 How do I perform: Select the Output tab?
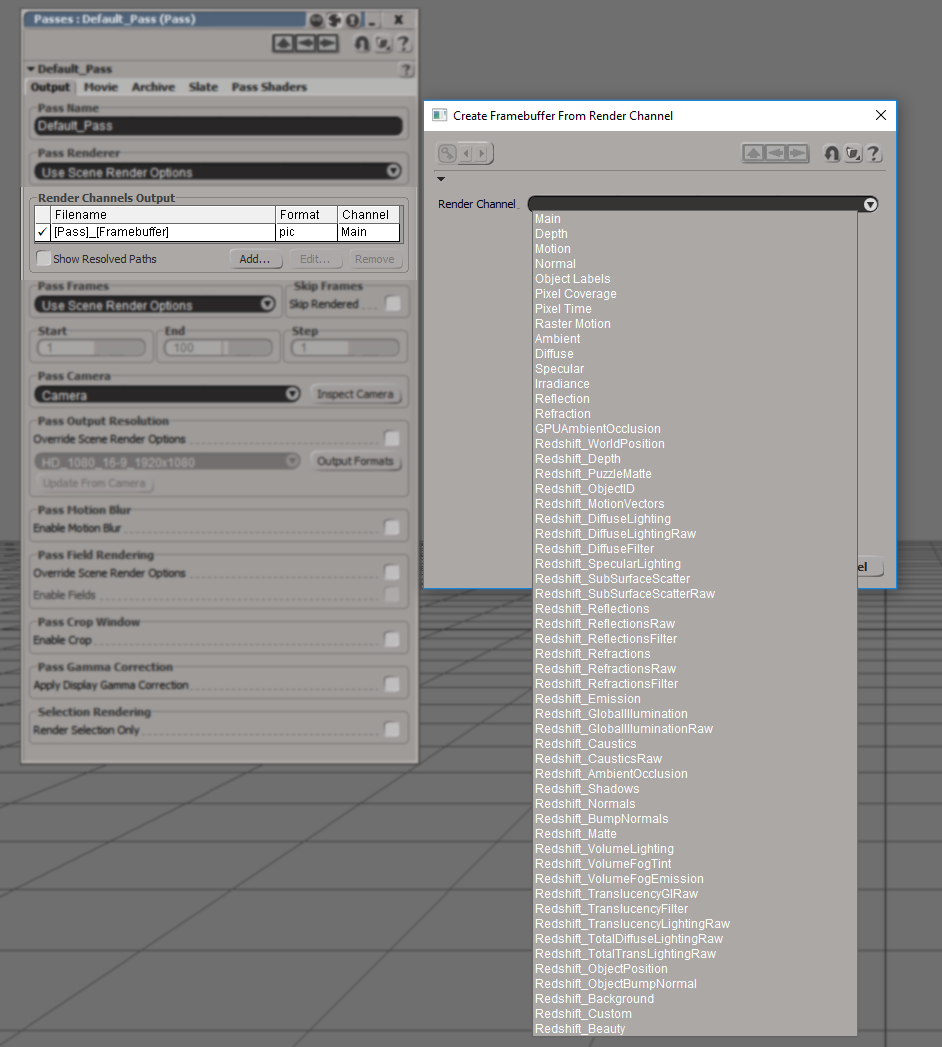[50, 87]
